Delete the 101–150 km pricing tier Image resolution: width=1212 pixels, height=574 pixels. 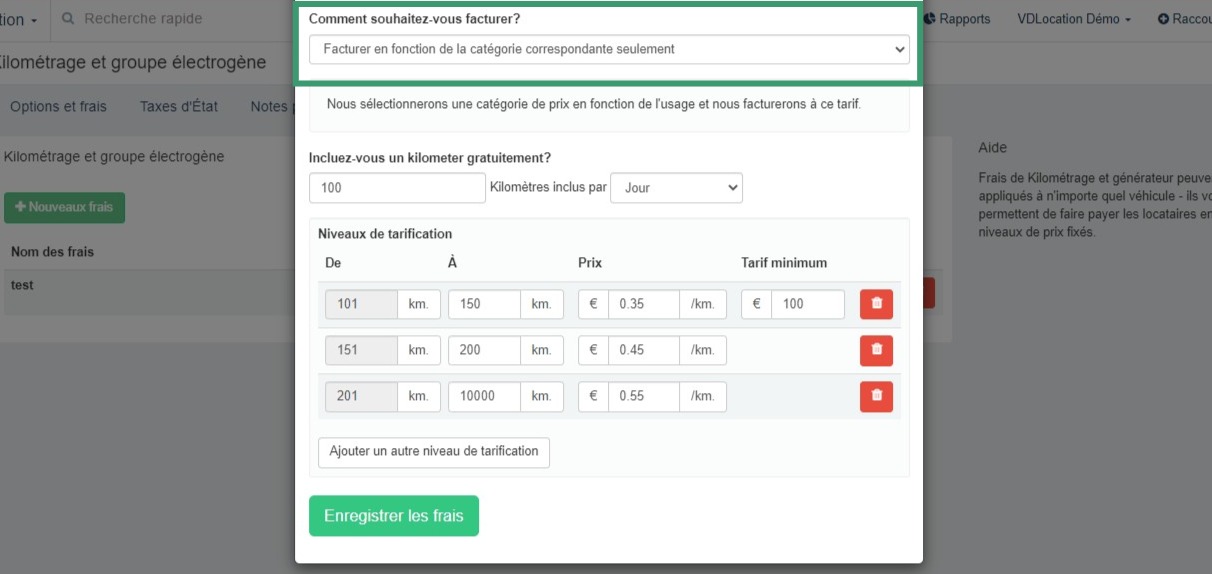click(x=876, y=304)
